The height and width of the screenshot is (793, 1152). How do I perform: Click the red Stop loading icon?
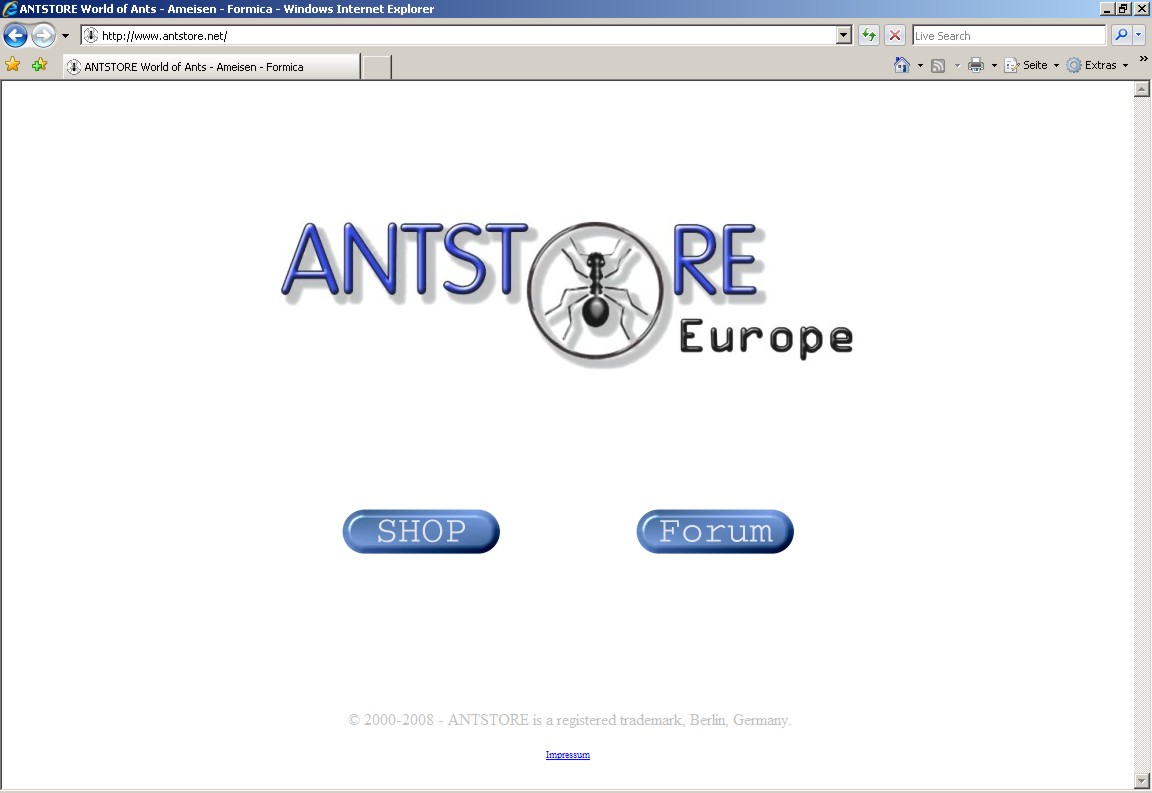[x=895, y=36]
